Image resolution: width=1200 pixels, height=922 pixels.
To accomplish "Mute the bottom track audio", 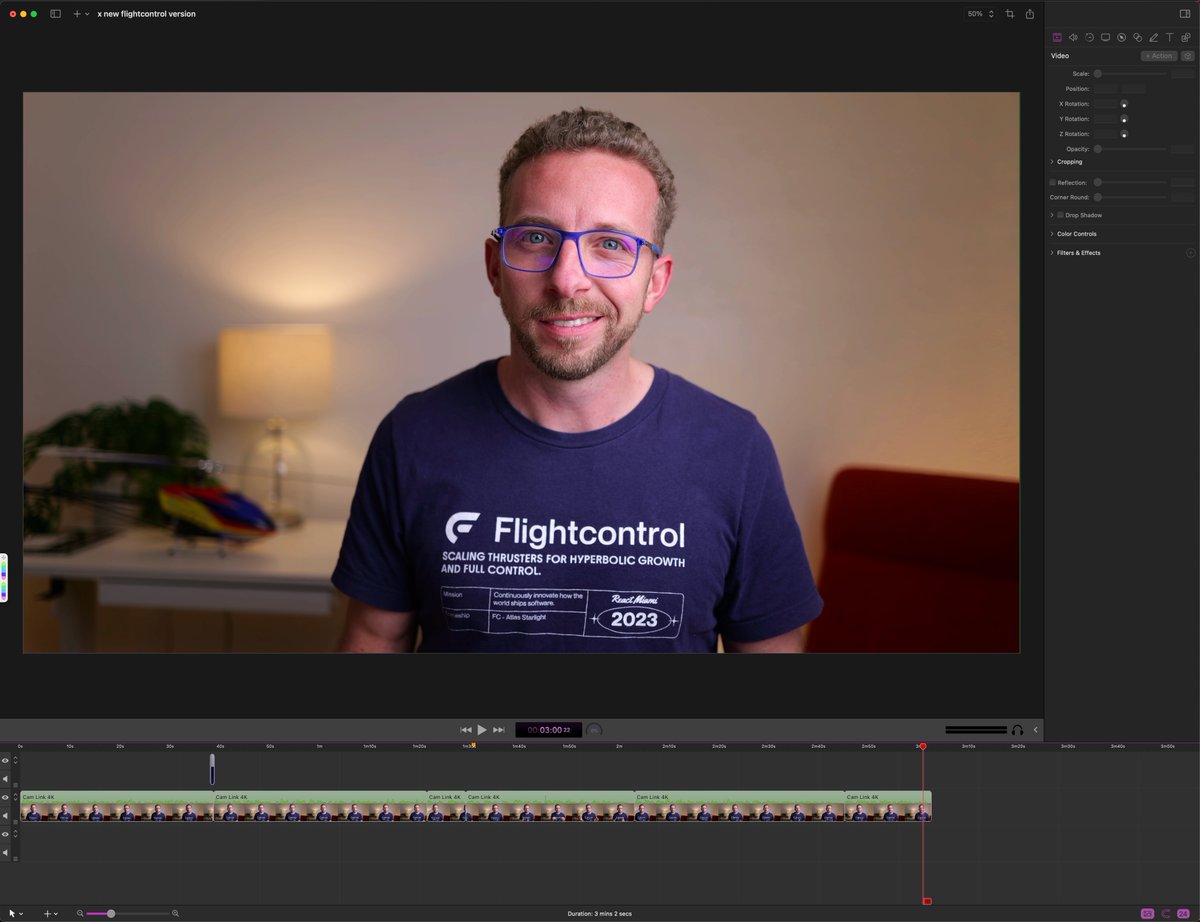I will (5, 853).
